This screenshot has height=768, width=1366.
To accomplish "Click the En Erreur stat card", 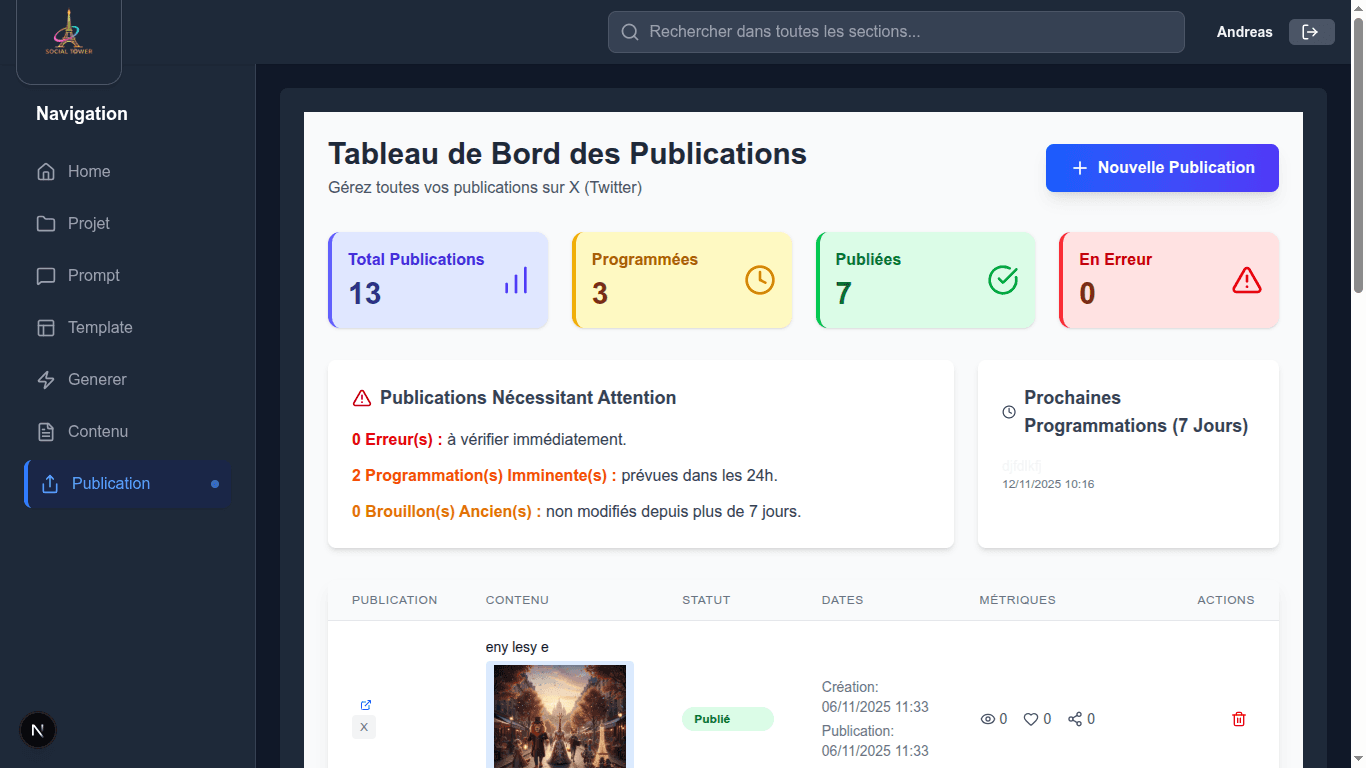I will click(1169, 280).
